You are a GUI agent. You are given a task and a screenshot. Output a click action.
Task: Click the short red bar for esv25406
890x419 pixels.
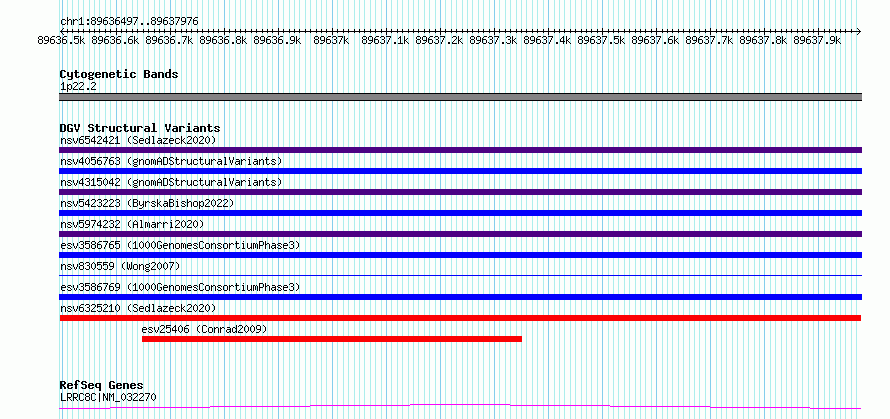[331, 339]
